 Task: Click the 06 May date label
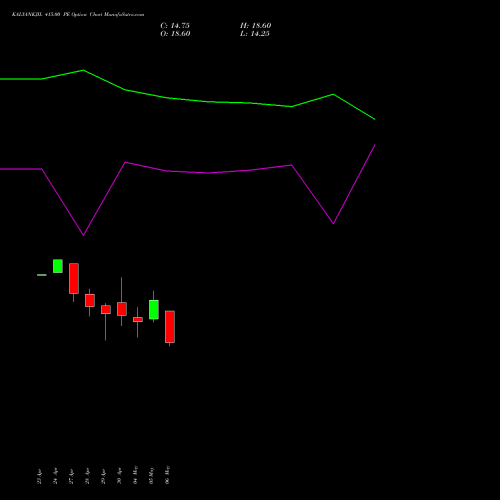pyautogui.click(x=167, y=475)
